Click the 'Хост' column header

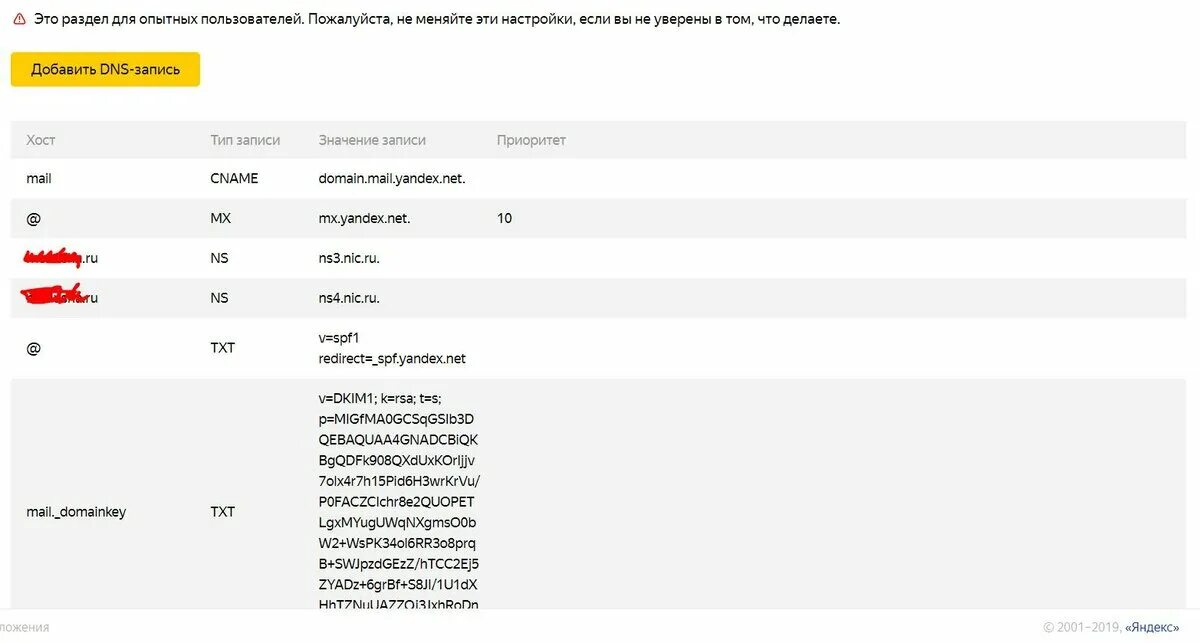click(41, 141)
